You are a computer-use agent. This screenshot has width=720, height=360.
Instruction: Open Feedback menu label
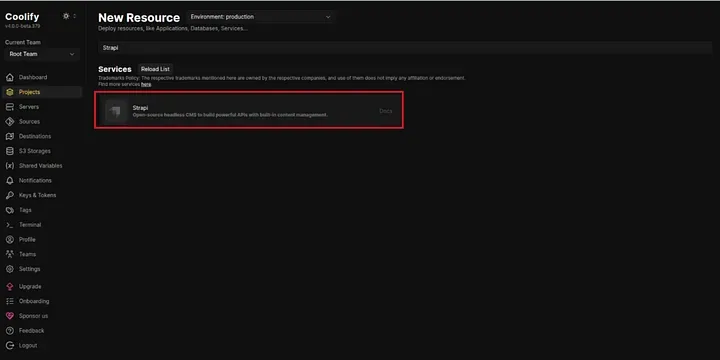32,331
